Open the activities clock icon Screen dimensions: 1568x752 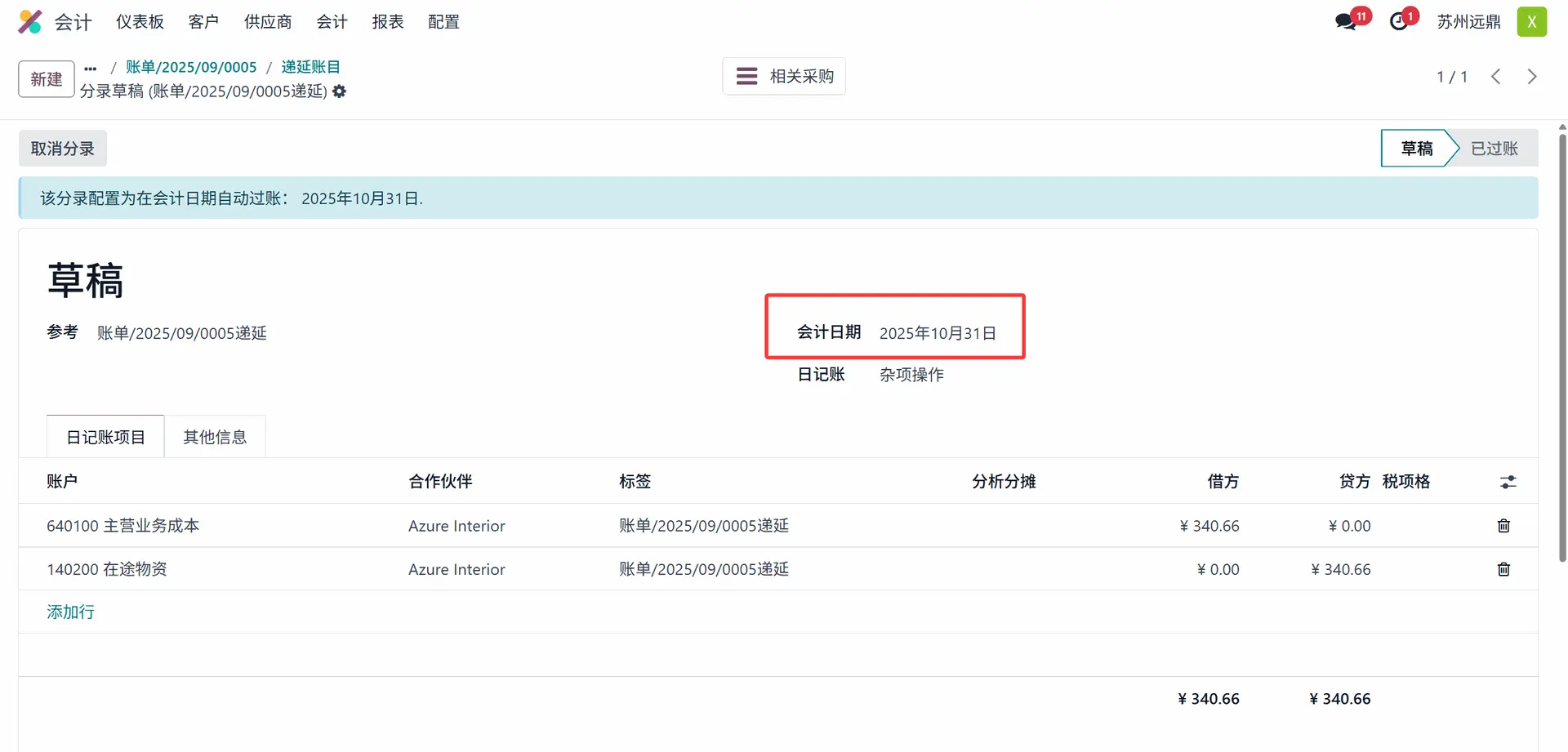pos(1400,22)
